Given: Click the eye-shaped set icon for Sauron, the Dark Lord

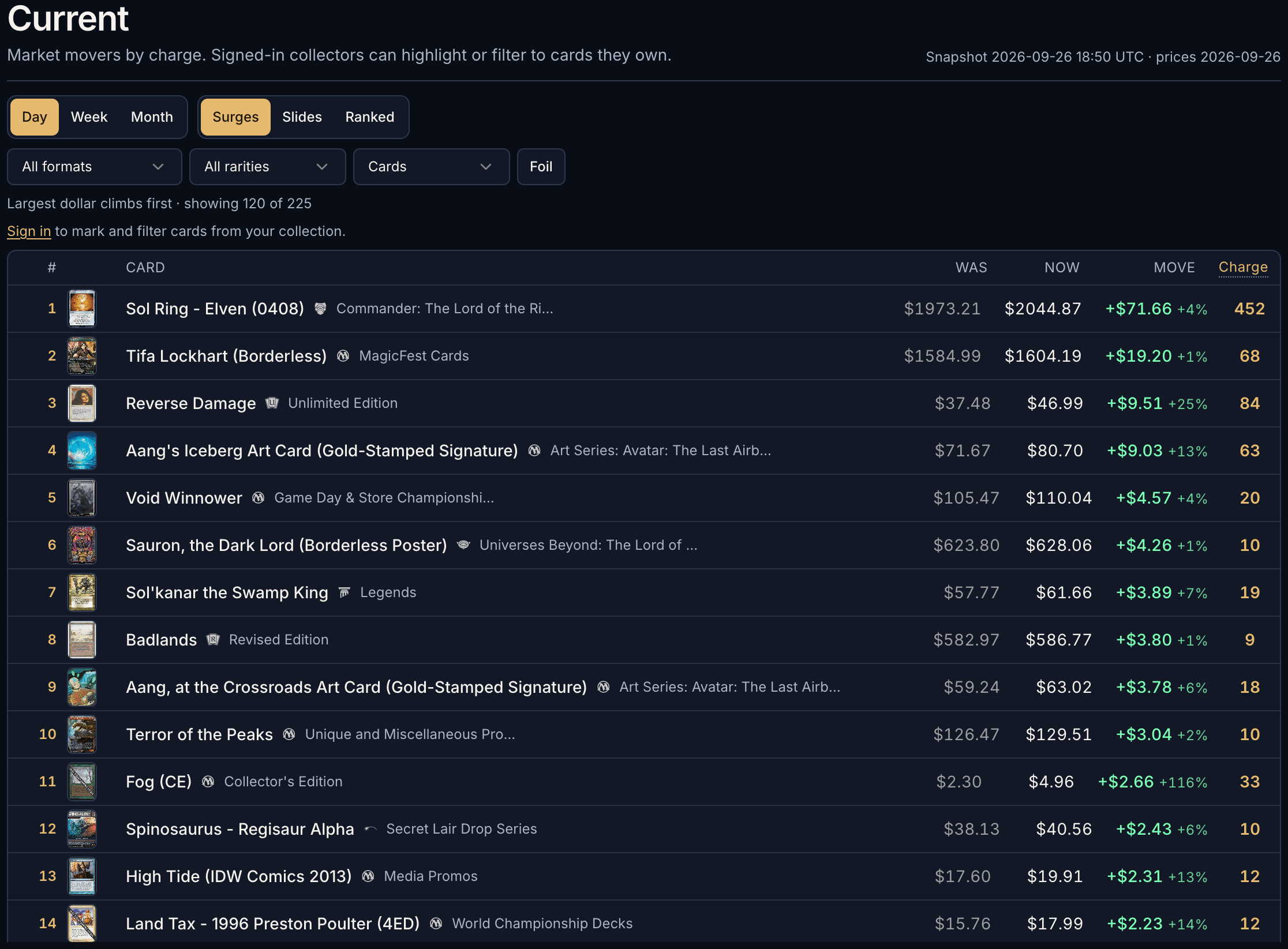Looking at the screenshot, I should pyautogui.click(x=463, y=545).
